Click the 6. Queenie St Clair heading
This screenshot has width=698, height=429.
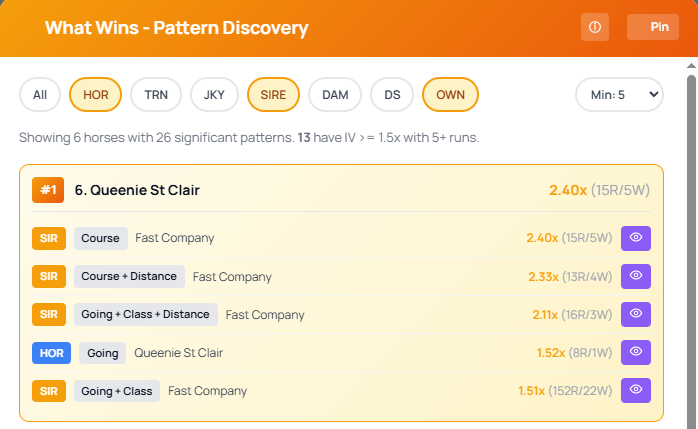point(137,190)
